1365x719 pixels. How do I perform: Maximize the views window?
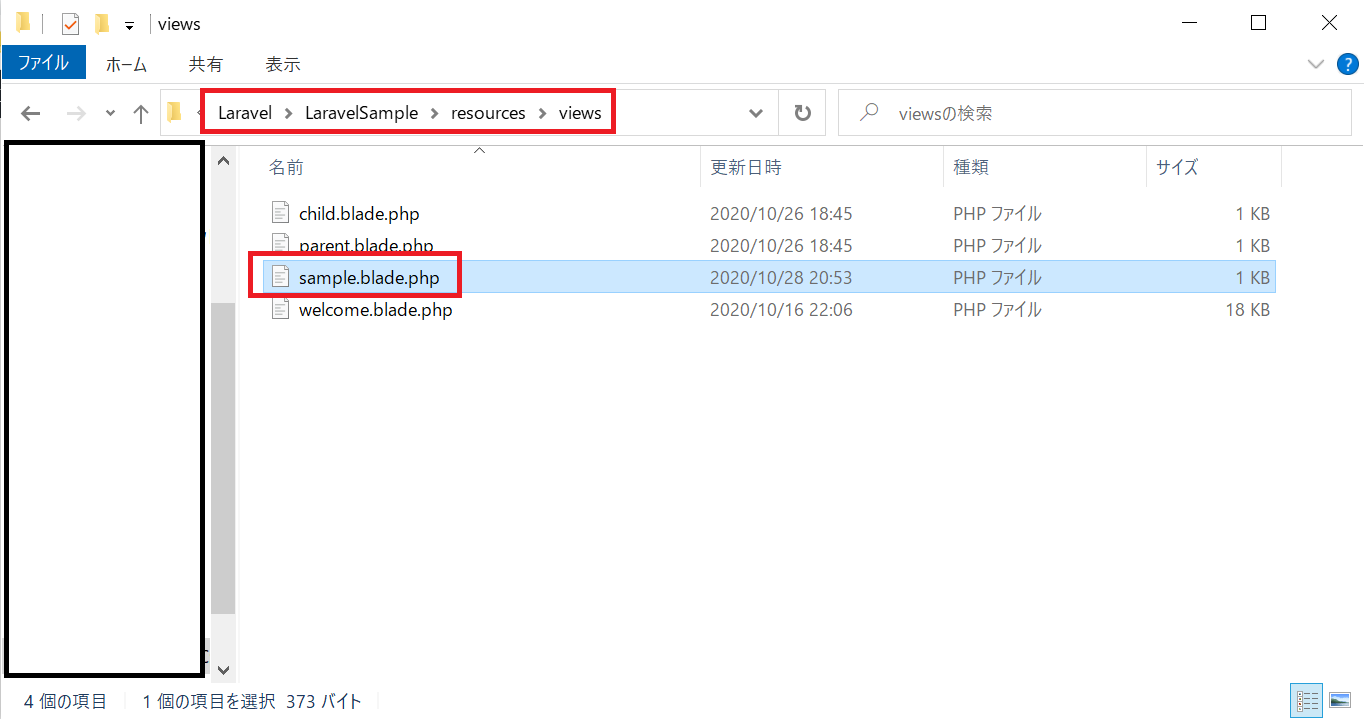coord(1258,23)
